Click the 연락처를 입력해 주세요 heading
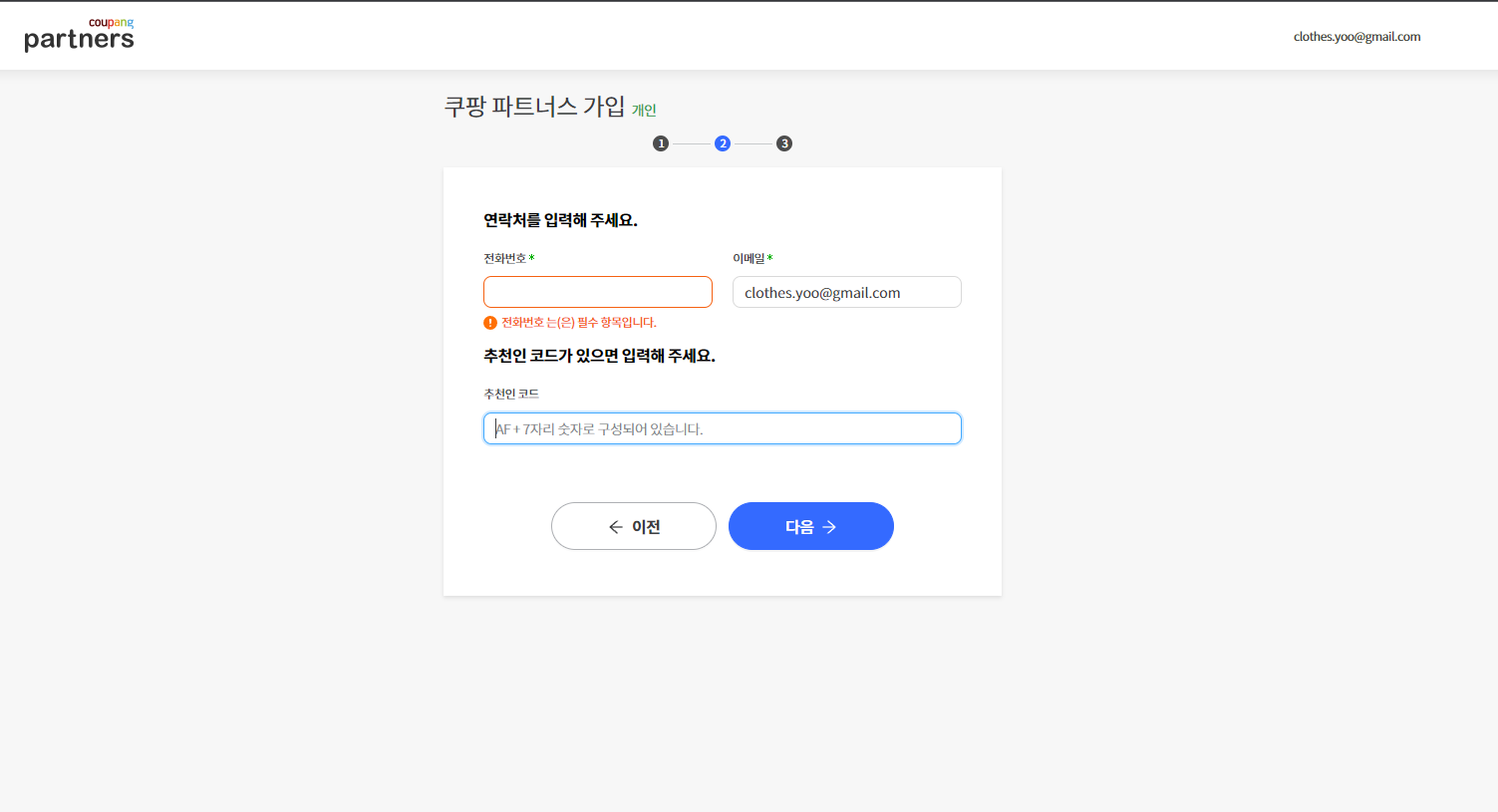This screenshot has width=1498, height=812. (x=560, y=220)
